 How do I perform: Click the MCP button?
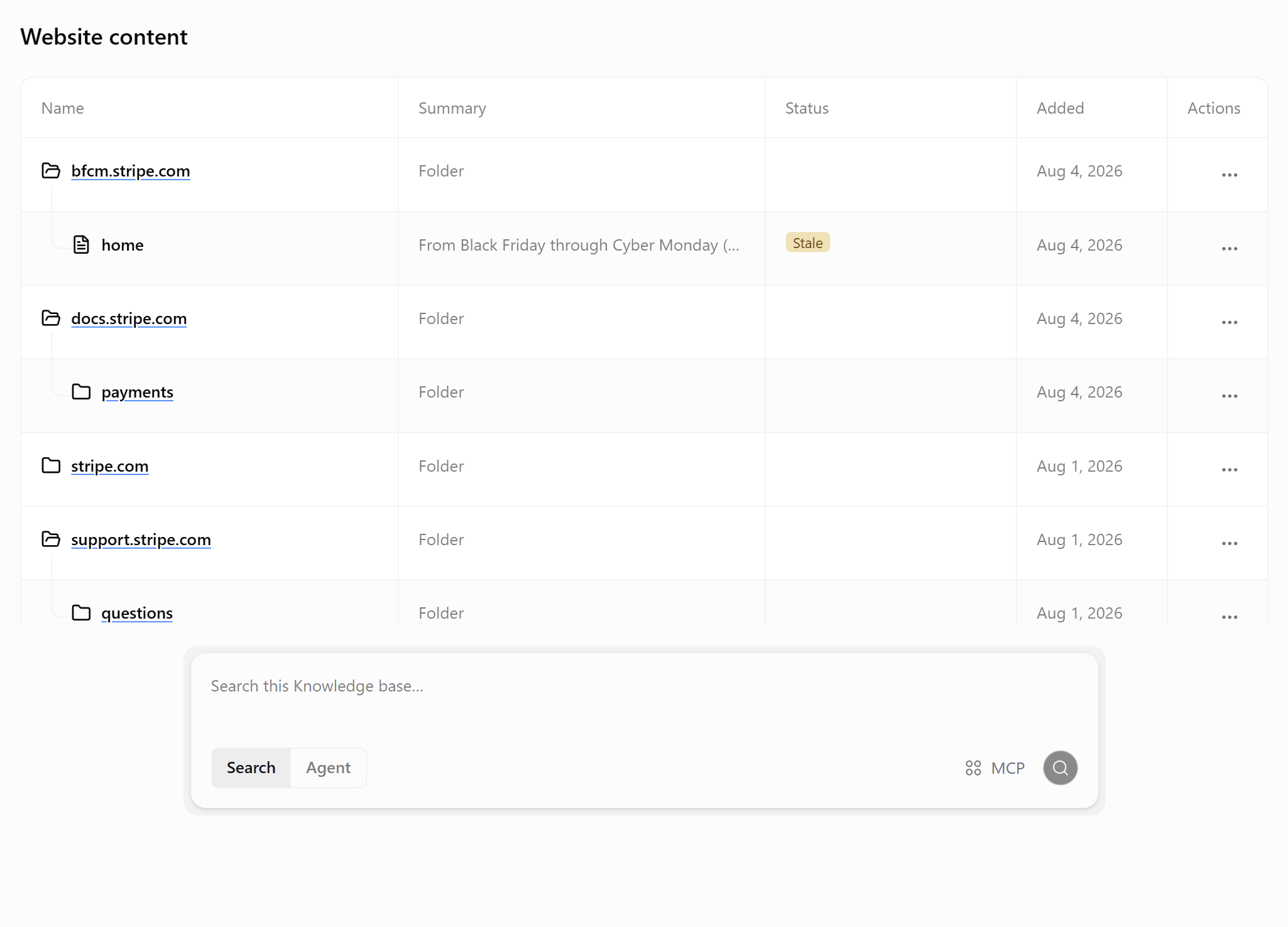coord(995,767)
